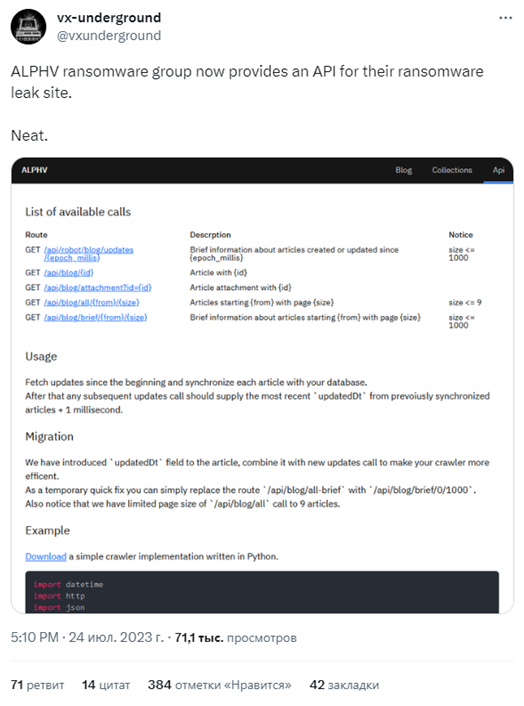The width and height of the screenshot is (524, 706).
Task: Open the embedded ALPHV screenshot image
Action: click(262, 385)
